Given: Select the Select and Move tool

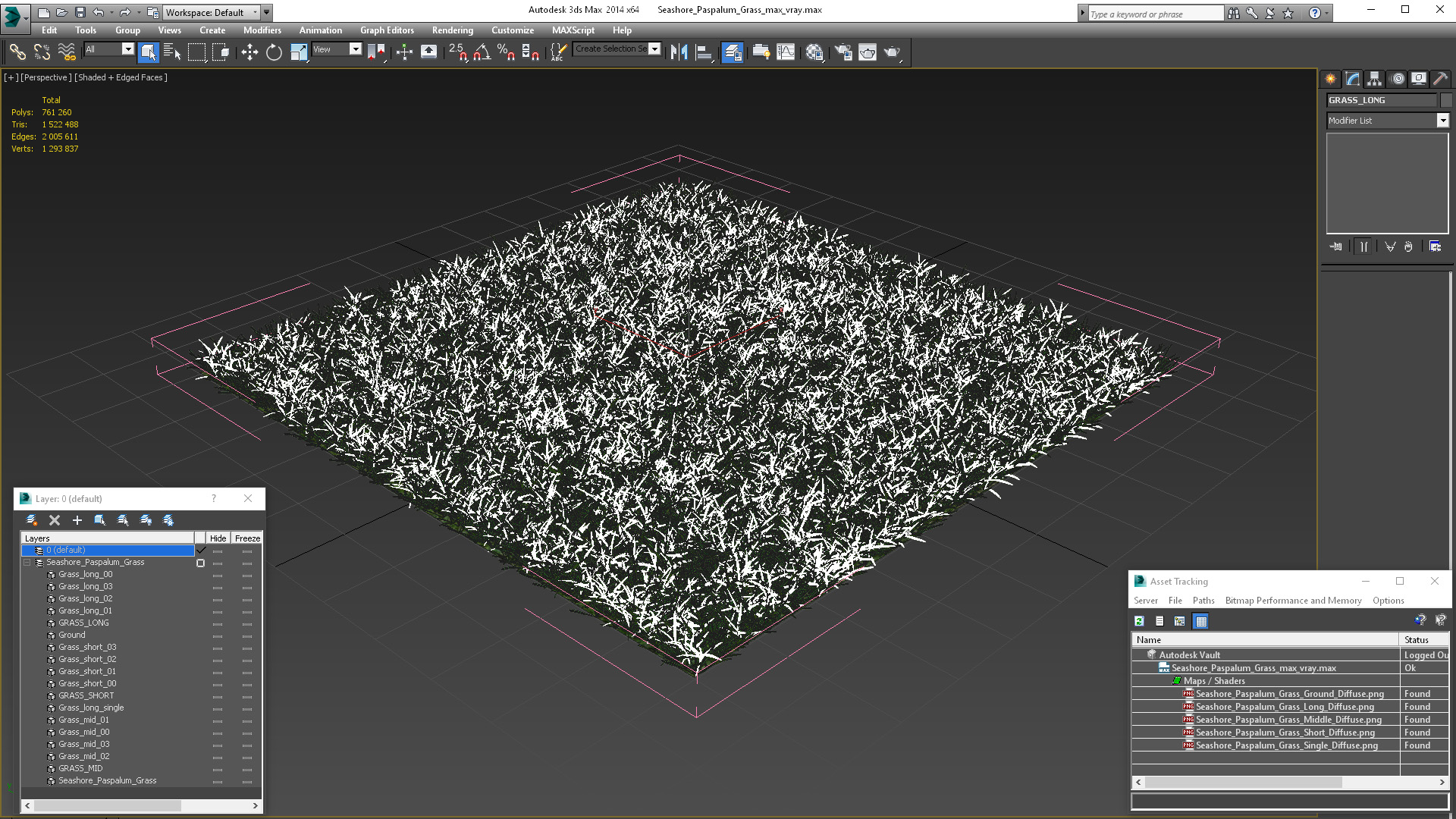Looking at the screenshot, I should point(249,52).
